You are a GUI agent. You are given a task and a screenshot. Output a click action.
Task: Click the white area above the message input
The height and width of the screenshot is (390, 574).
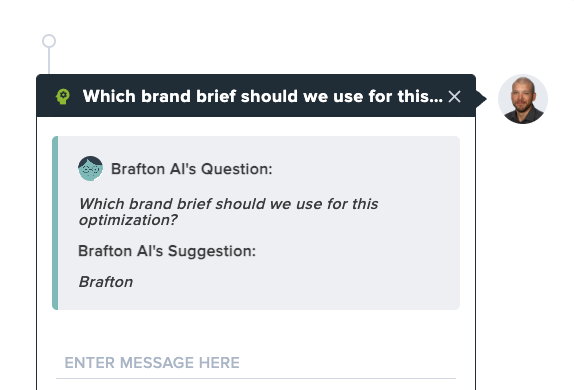tap(256, 330)
